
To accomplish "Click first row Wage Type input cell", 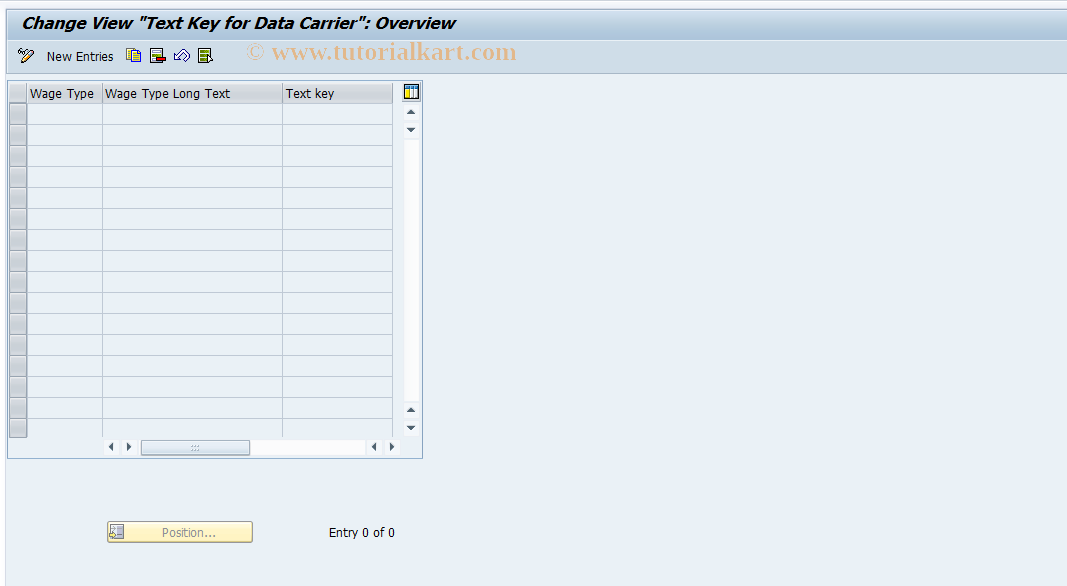I will [x=65, y=114].
